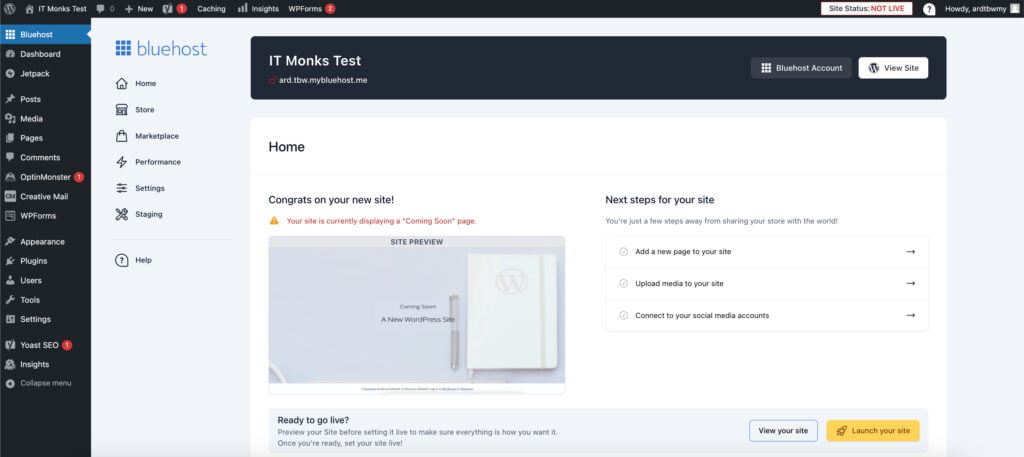Click the Launch your site button
This screenshot has height=457, width=1024.
[x=872, y=431]
